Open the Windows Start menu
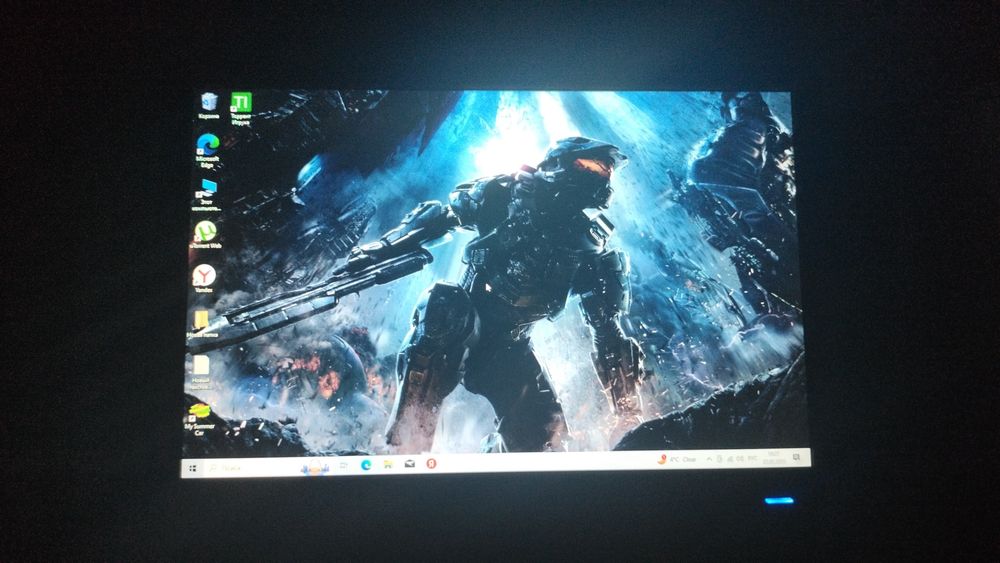 pos(193,468)
